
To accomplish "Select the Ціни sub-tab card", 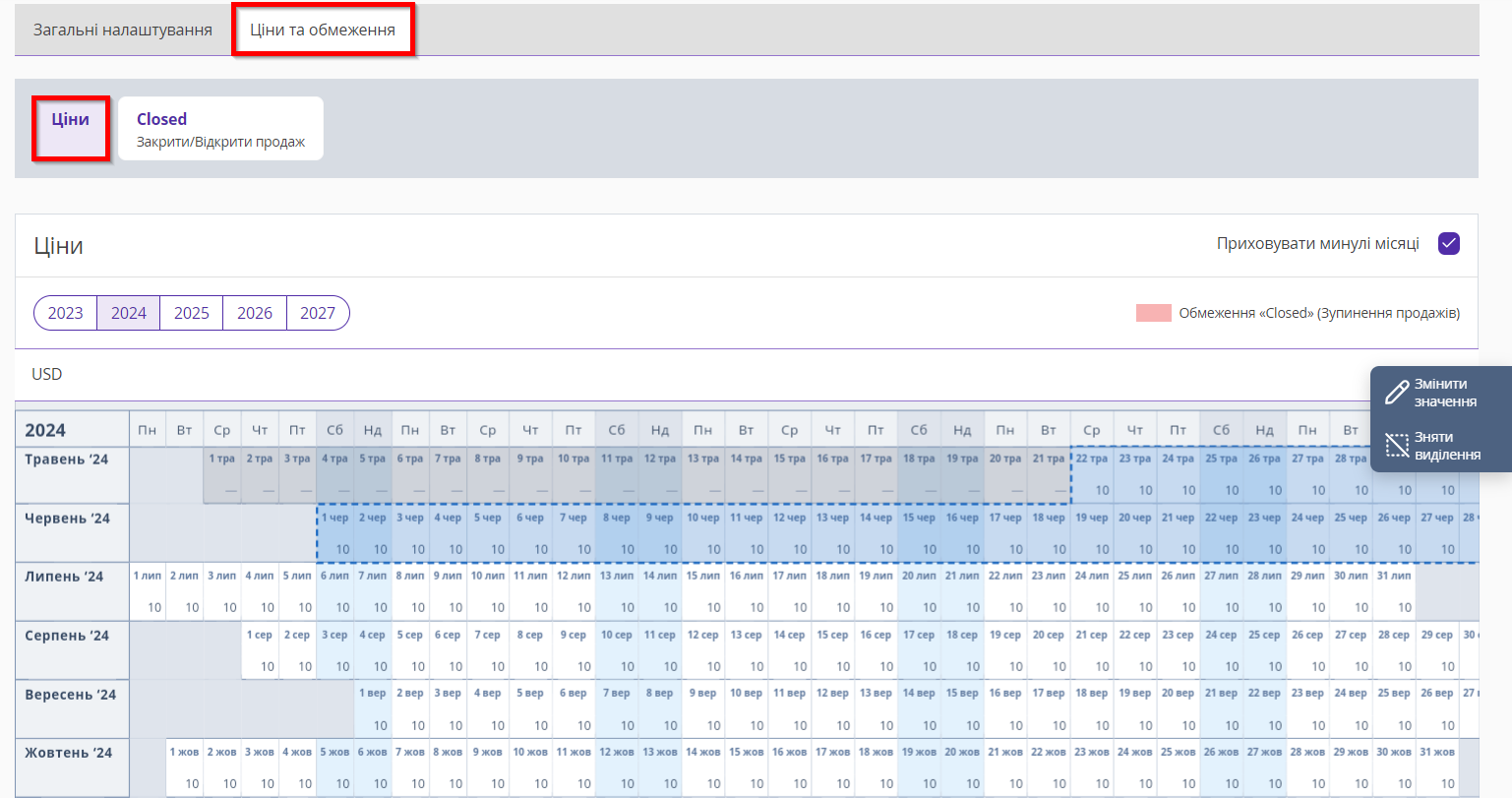I will tap(71, 128).
